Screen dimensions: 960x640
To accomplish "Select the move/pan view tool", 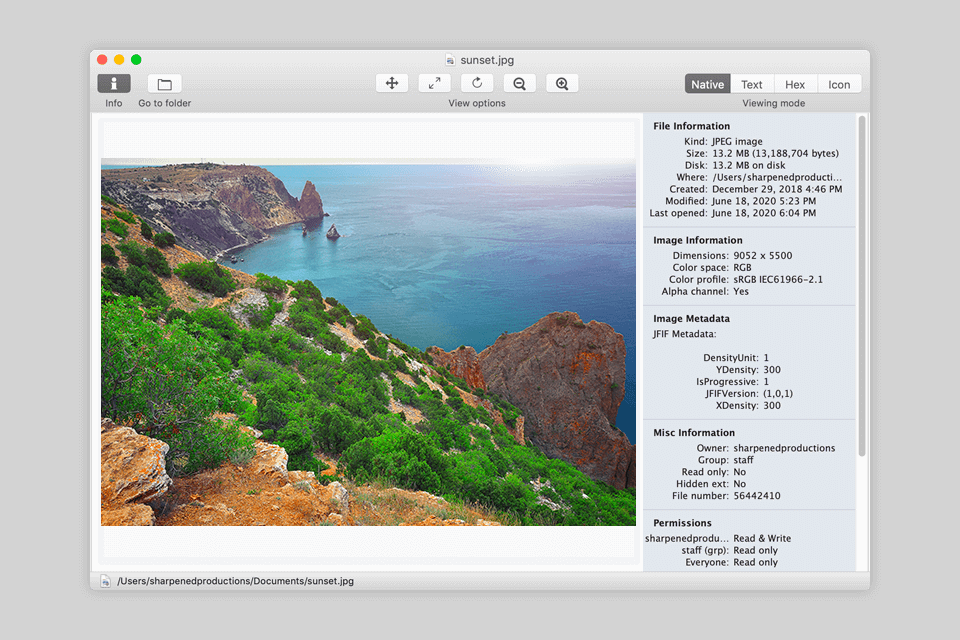I will click(x=392, y=83).
